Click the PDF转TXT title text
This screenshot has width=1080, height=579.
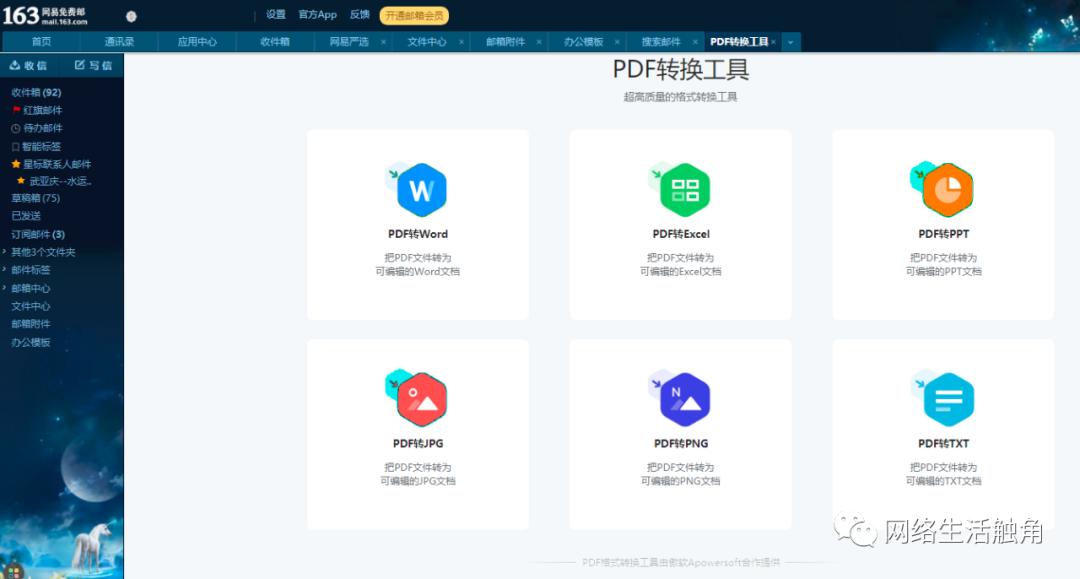click(x=943, y=443)
